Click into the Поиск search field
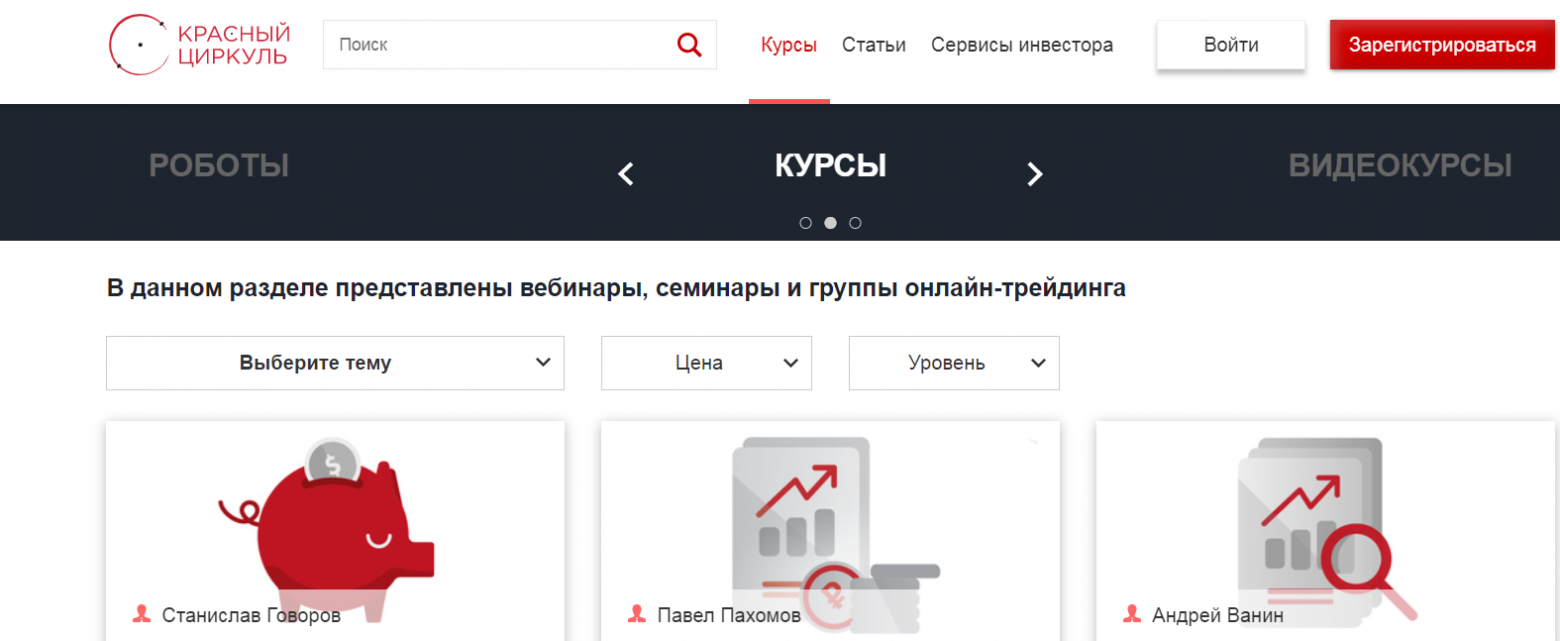Screen dimensions: 1560x641 point(500,45)
